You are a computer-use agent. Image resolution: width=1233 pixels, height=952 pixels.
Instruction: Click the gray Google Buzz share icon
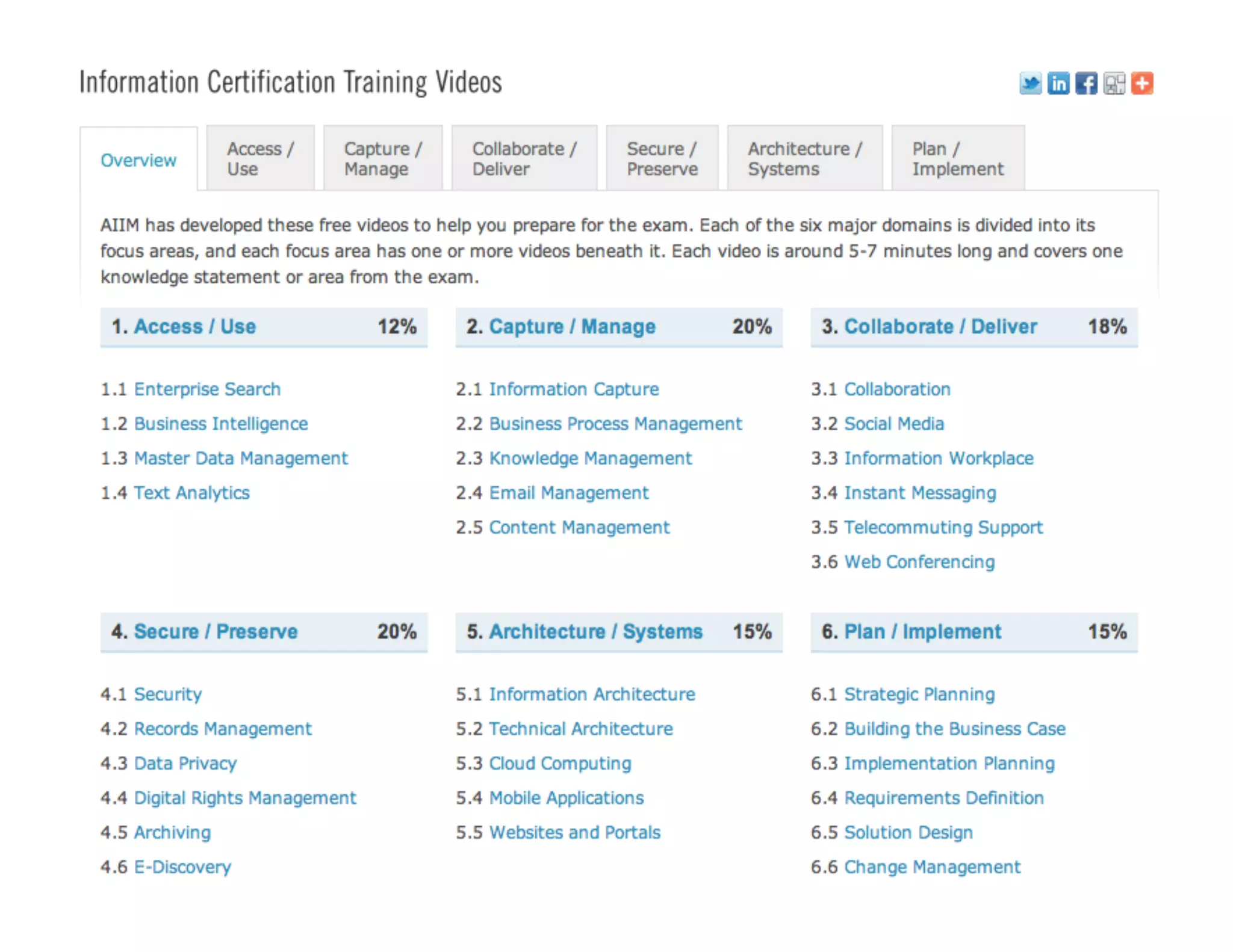click(x=1114, y=83)
